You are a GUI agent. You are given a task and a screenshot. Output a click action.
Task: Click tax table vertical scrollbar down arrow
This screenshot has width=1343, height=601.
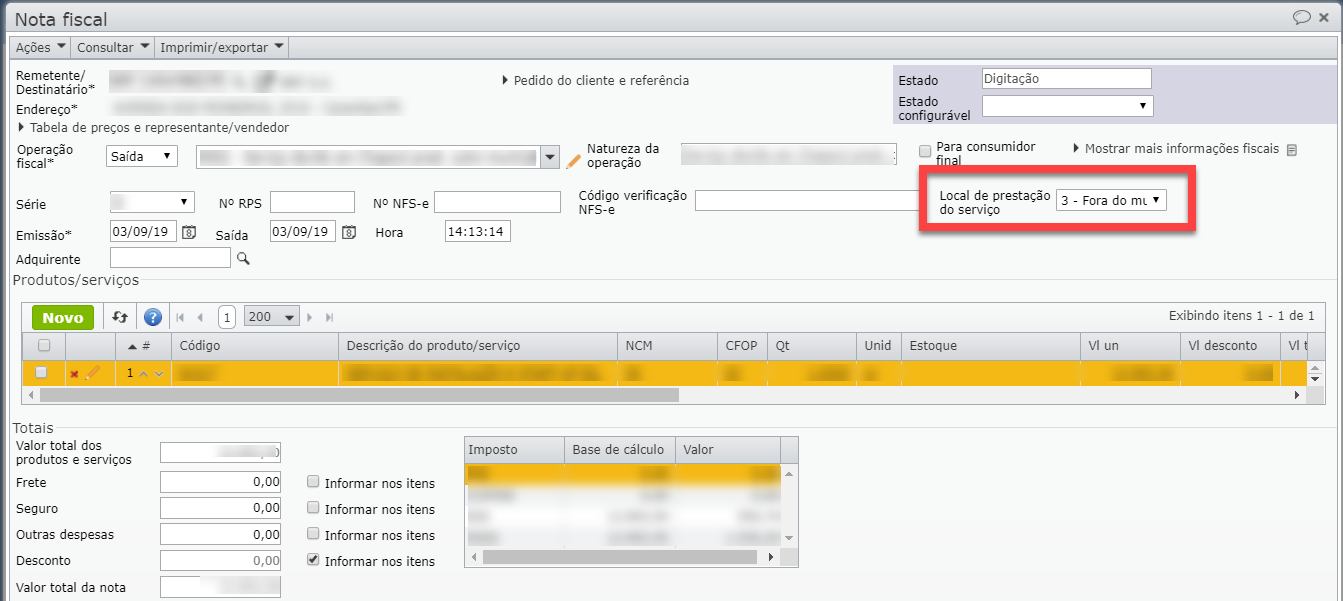point(789,538)
